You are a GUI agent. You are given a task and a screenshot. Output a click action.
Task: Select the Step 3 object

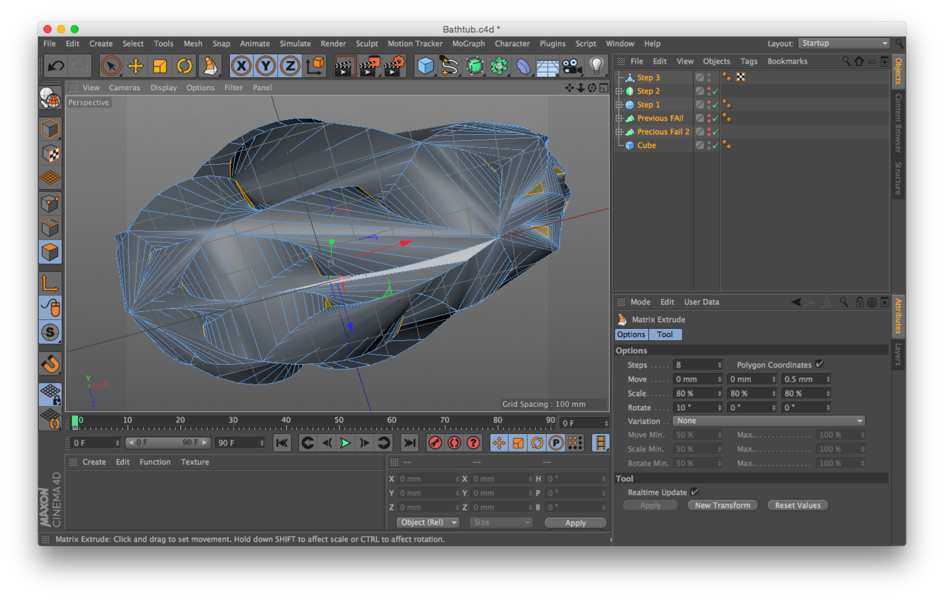648,78
